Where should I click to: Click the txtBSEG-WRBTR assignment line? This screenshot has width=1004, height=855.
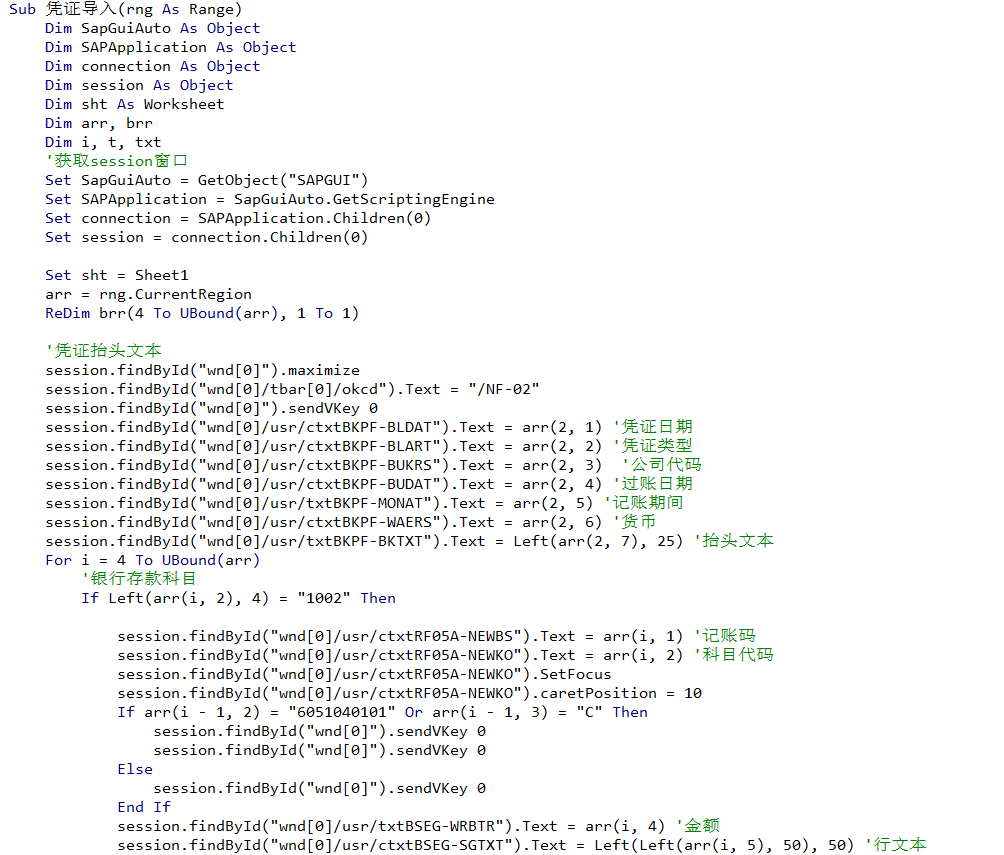[418, 826]
